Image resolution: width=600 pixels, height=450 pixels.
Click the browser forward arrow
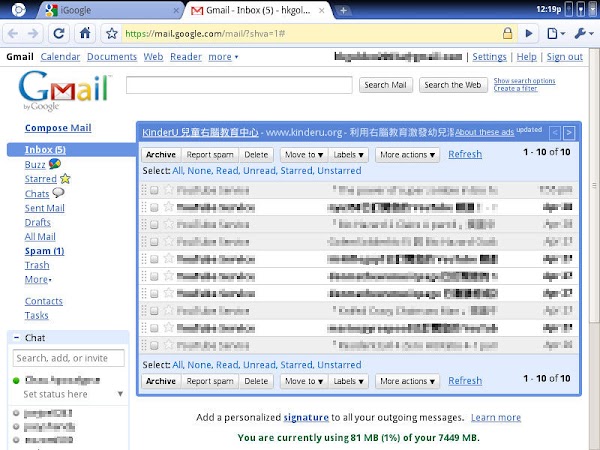34,34
